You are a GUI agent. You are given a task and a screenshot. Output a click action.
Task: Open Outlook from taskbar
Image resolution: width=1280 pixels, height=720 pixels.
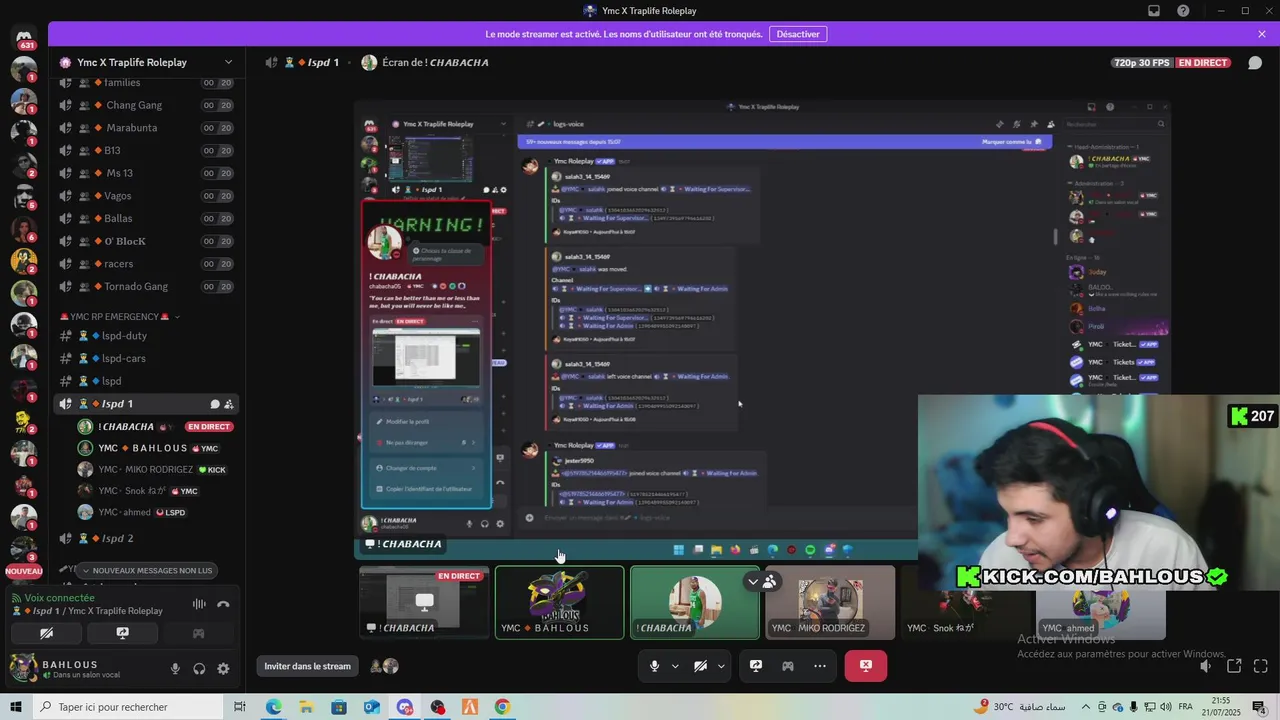pos(372,707)
